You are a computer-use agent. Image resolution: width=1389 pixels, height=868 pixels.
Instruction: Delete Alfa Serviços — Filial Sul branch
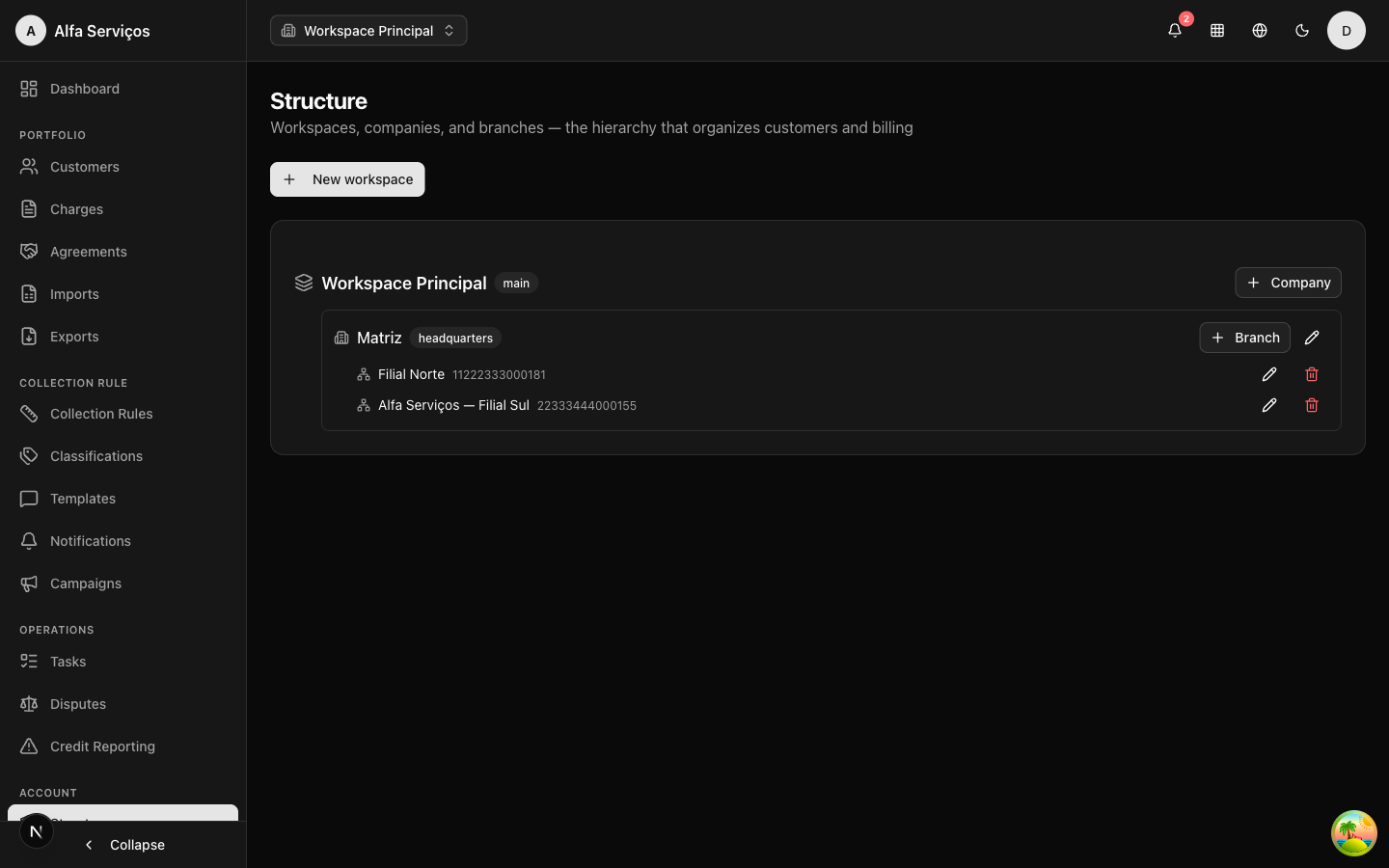tap(1312, 405)
